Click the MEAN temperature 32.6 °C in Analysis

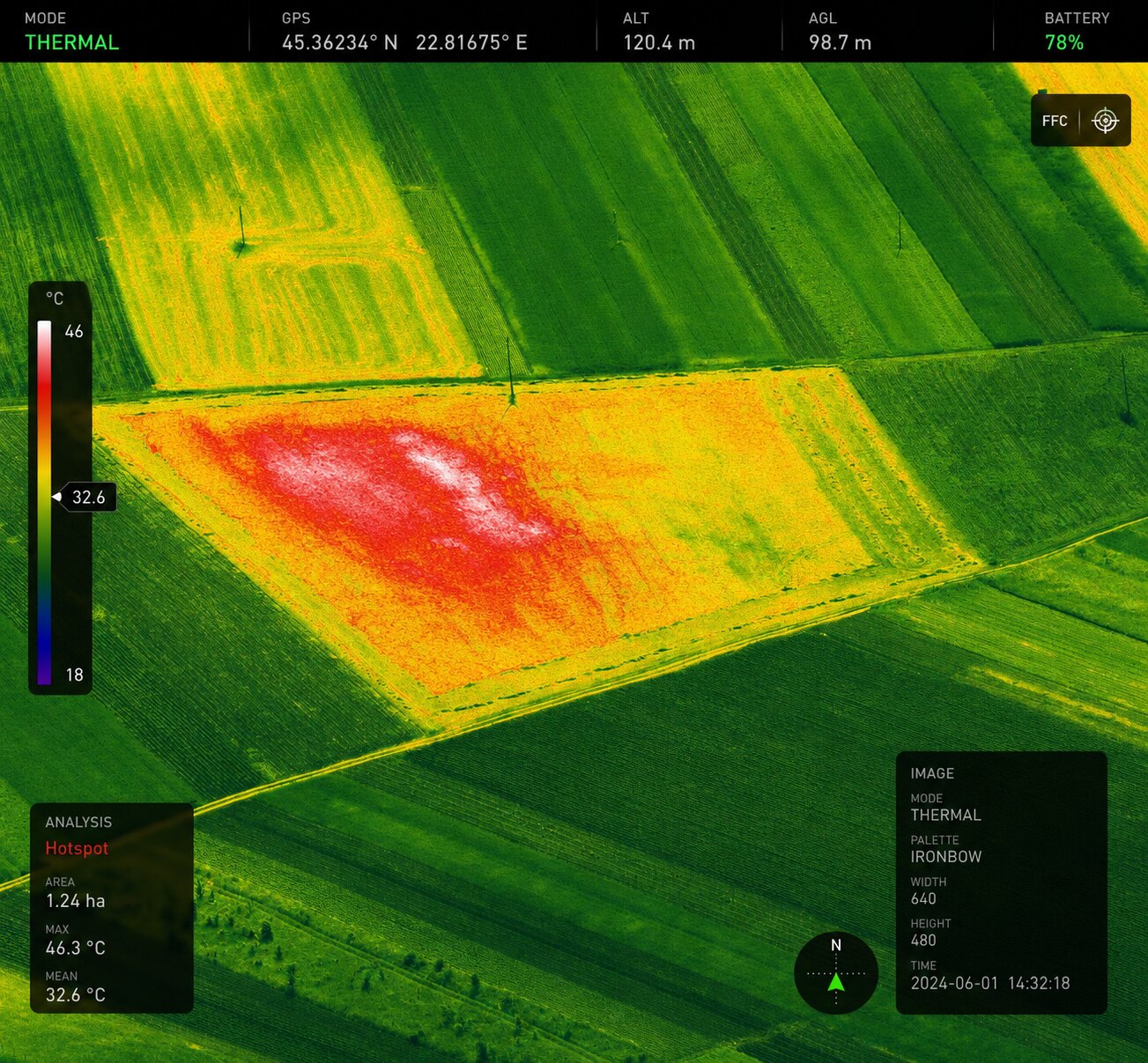[76, 994]
